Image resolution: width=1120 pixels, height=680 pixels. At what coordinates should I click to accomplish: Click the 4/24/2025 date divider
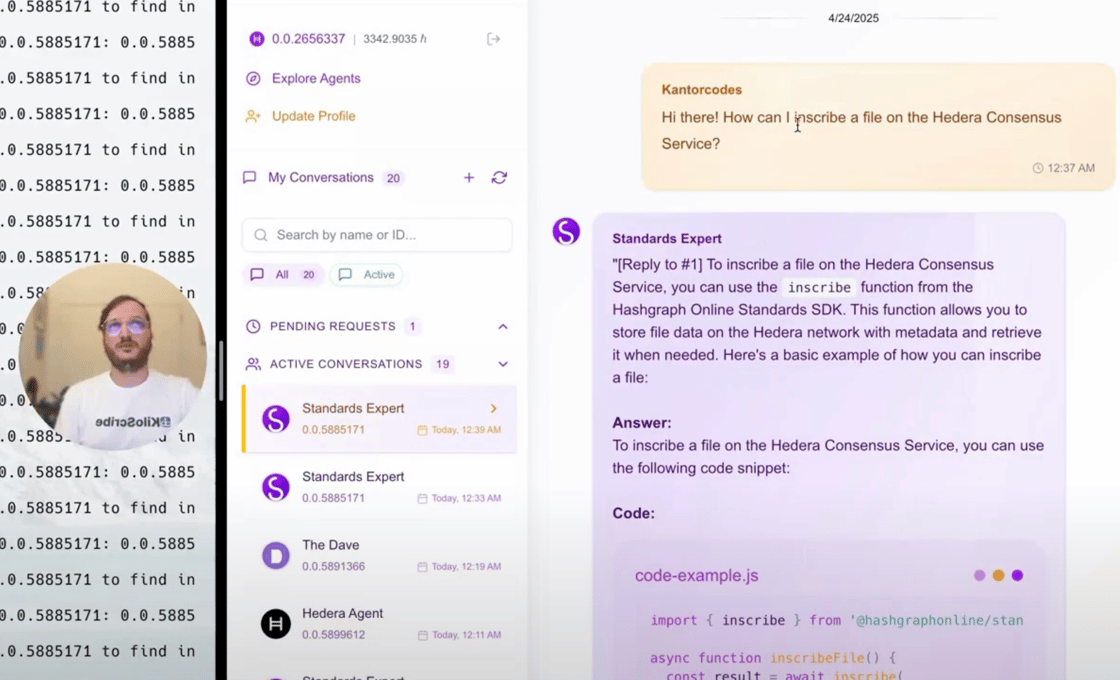854,19
